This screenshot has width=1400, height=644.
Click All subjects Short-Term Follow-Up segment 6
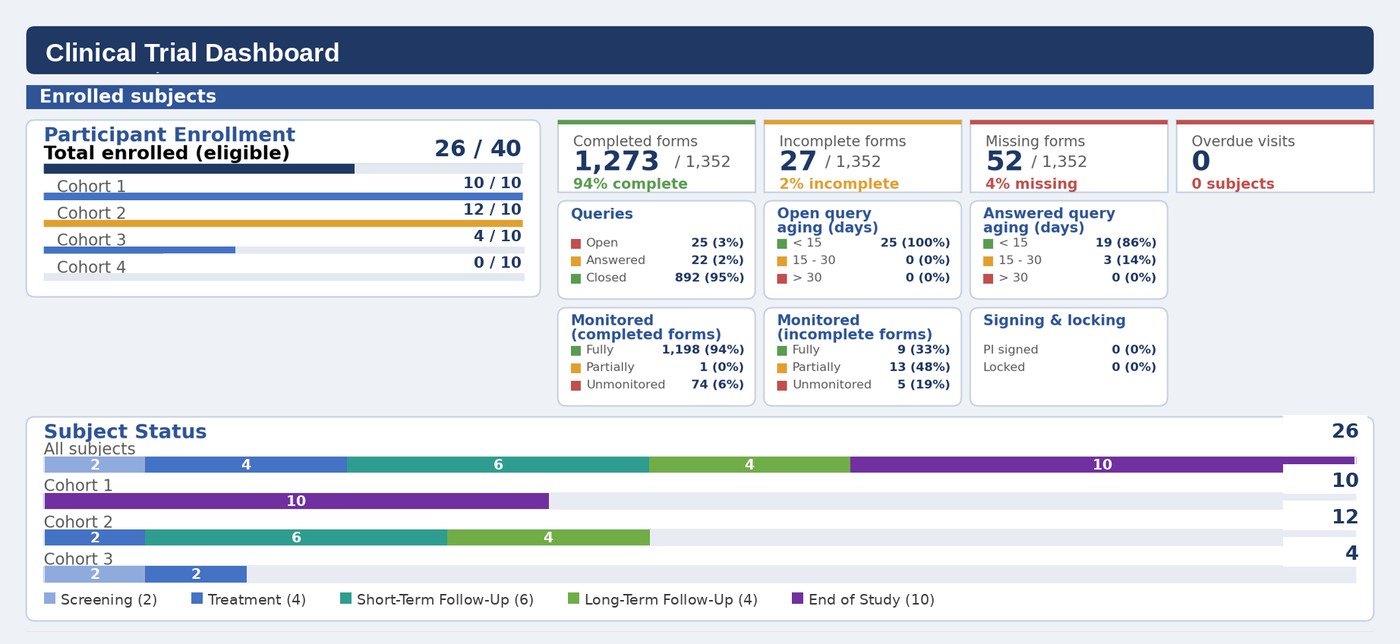click(498, 465)
